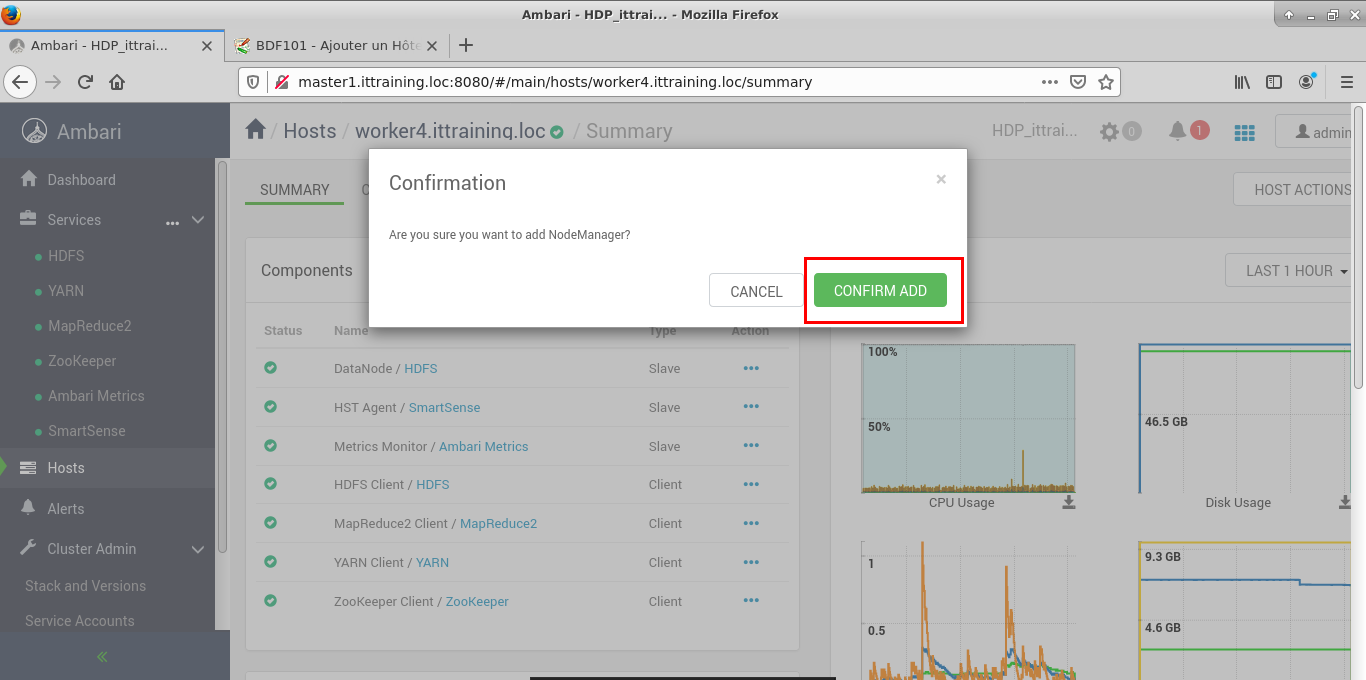Cancel the NodeManager confirmation dialog
Screen dimensions: 1366x680
(x=756, y=291)
